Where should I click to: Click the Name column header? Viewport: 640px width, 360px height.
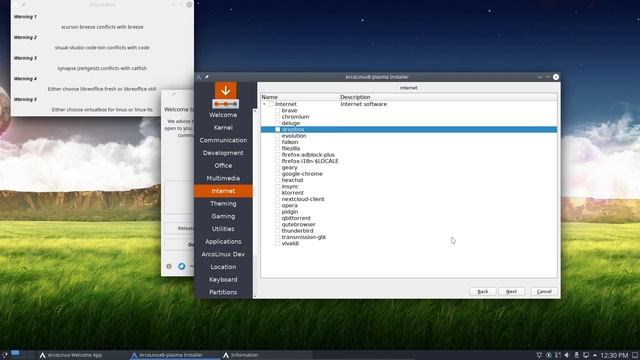[x=300, y=97]
